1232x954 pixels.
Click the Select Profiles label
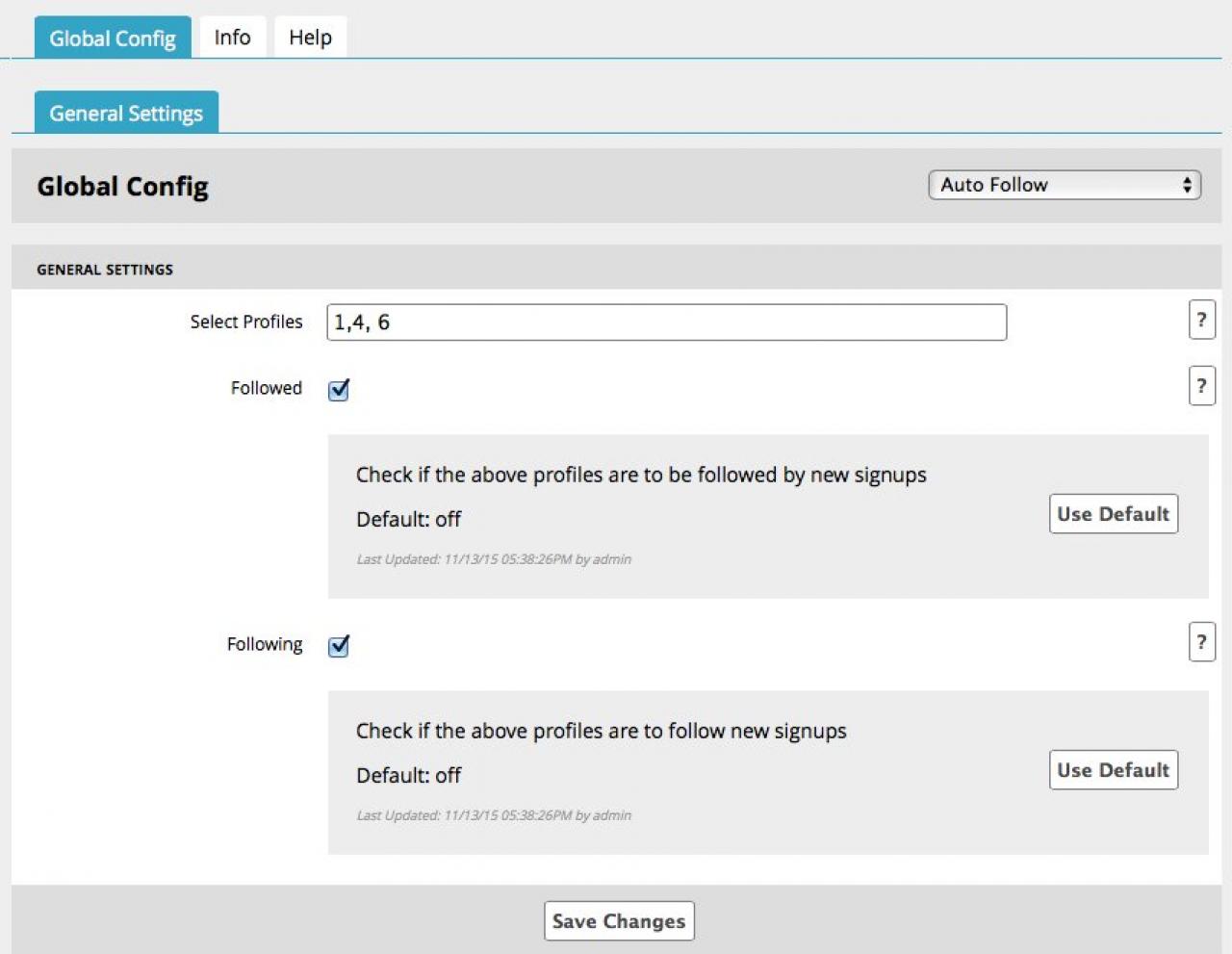pos(246,322)
